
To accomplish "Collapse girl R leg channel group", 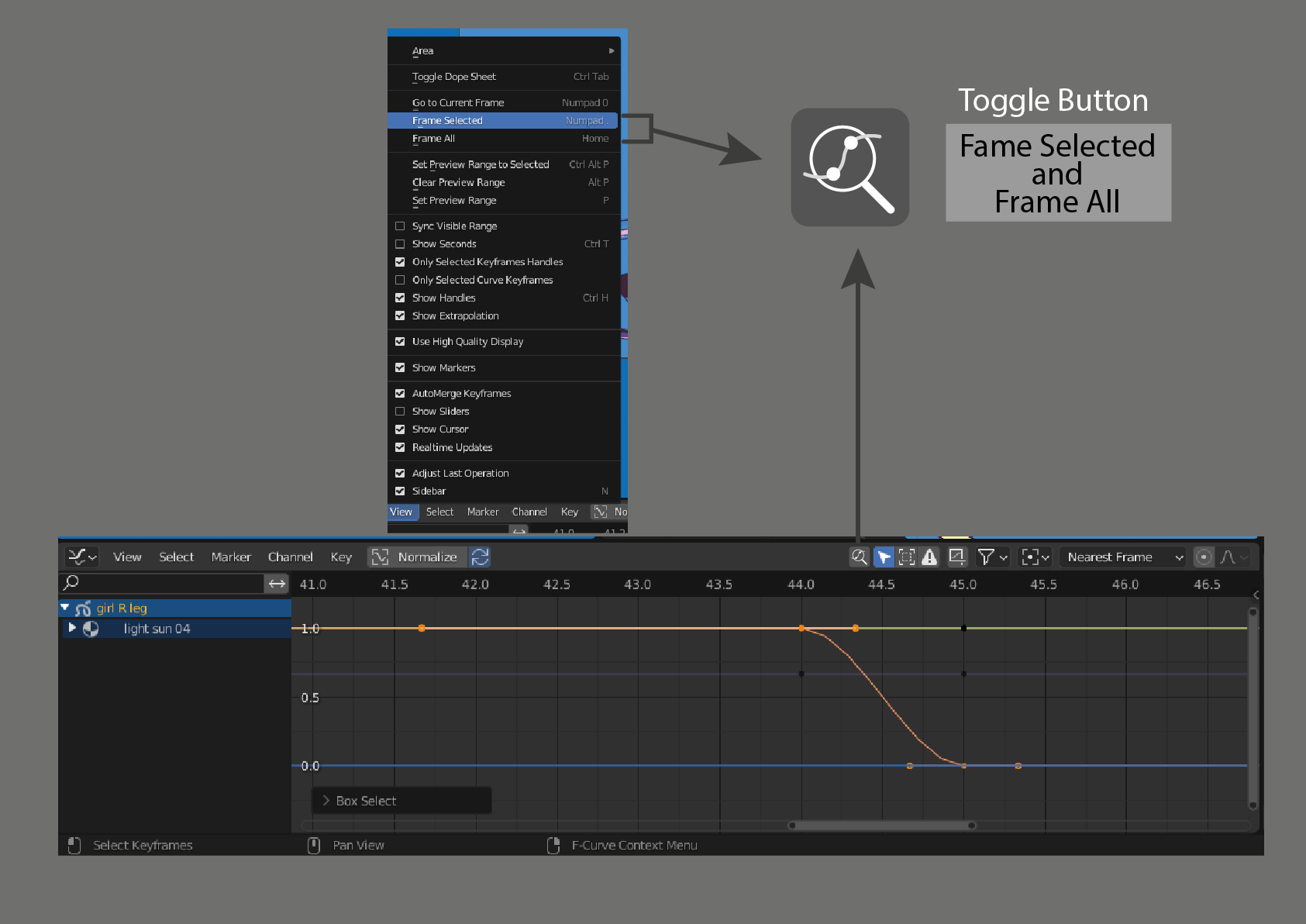I will [65, 608].
